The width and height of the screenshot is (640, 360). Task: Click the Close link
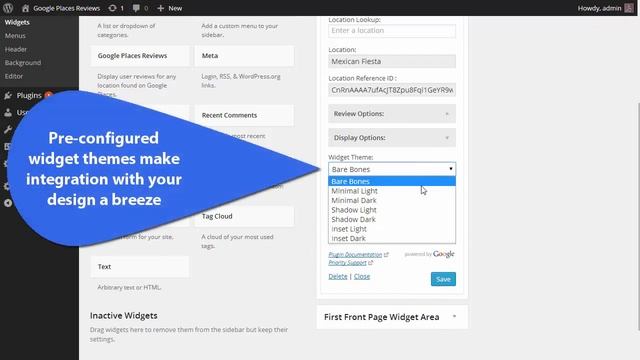[362, 276]
